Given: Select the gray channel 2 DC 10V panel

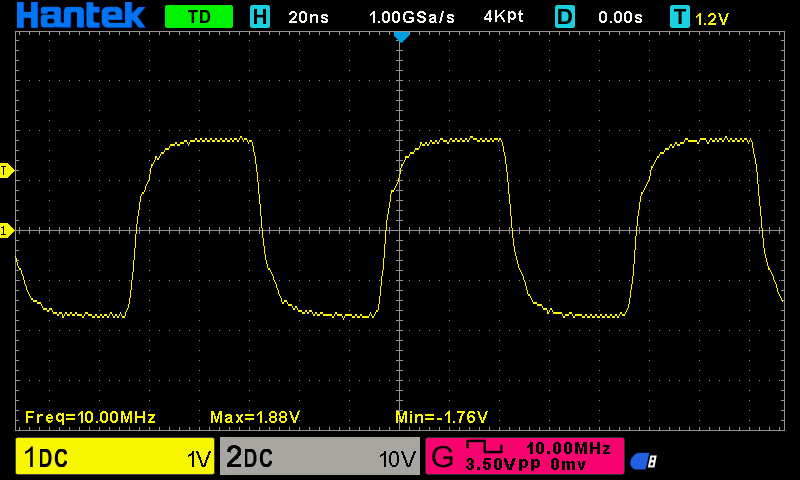Looking at the screenshot, I should pyautogui.click(x=320, y=456).
